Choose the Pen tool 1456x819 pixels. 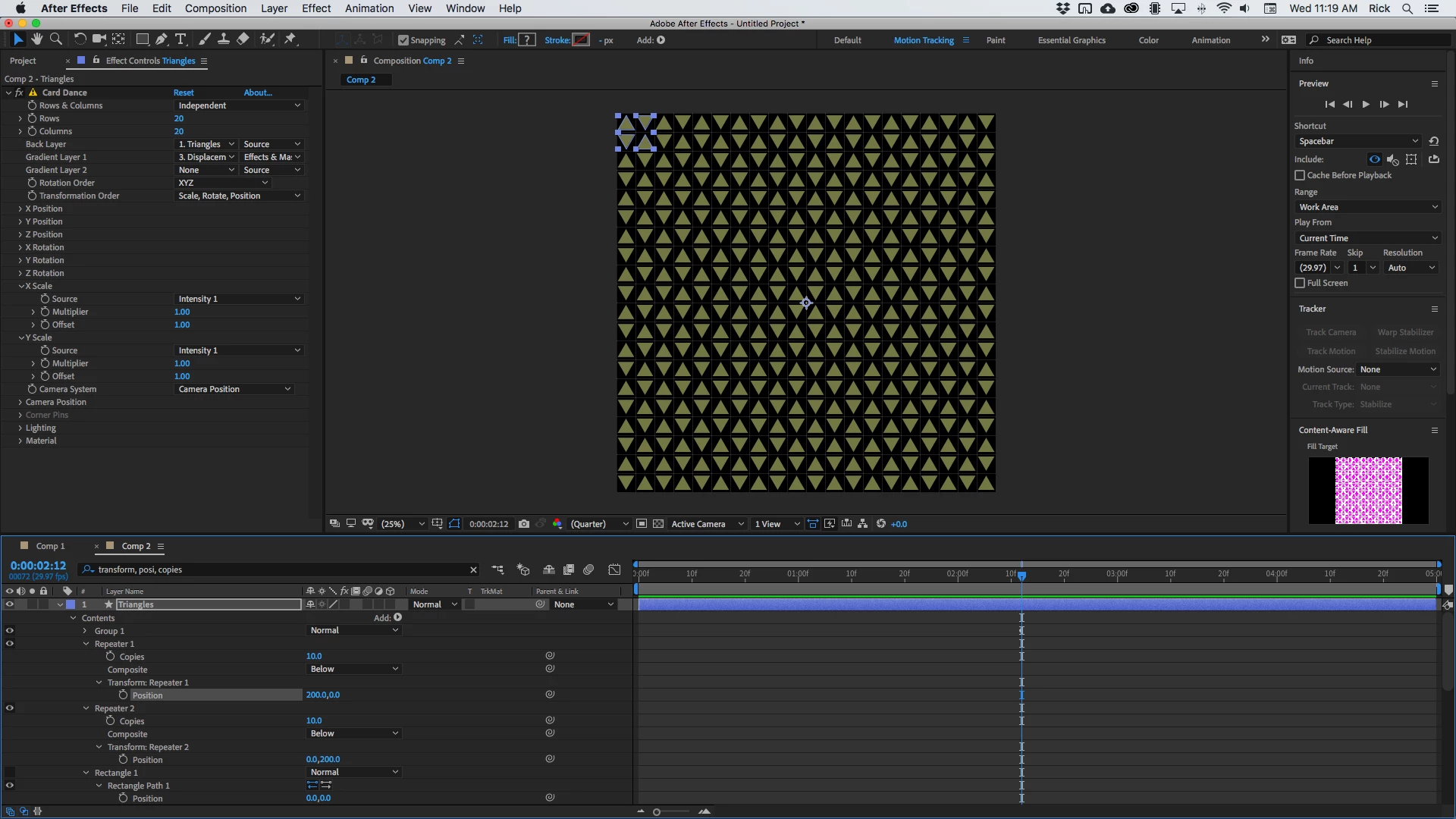click(x=161, y=39)
